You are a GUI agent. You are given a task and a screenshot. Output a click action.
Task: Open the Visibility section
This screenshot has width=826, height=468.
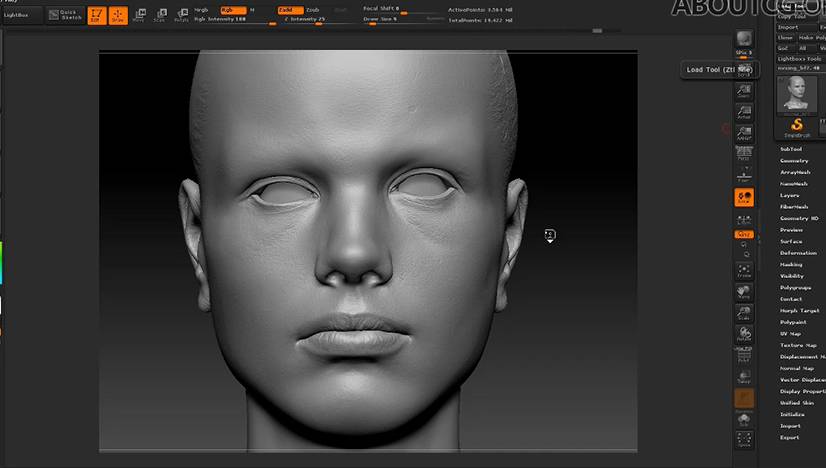click(x=792, y=276)
